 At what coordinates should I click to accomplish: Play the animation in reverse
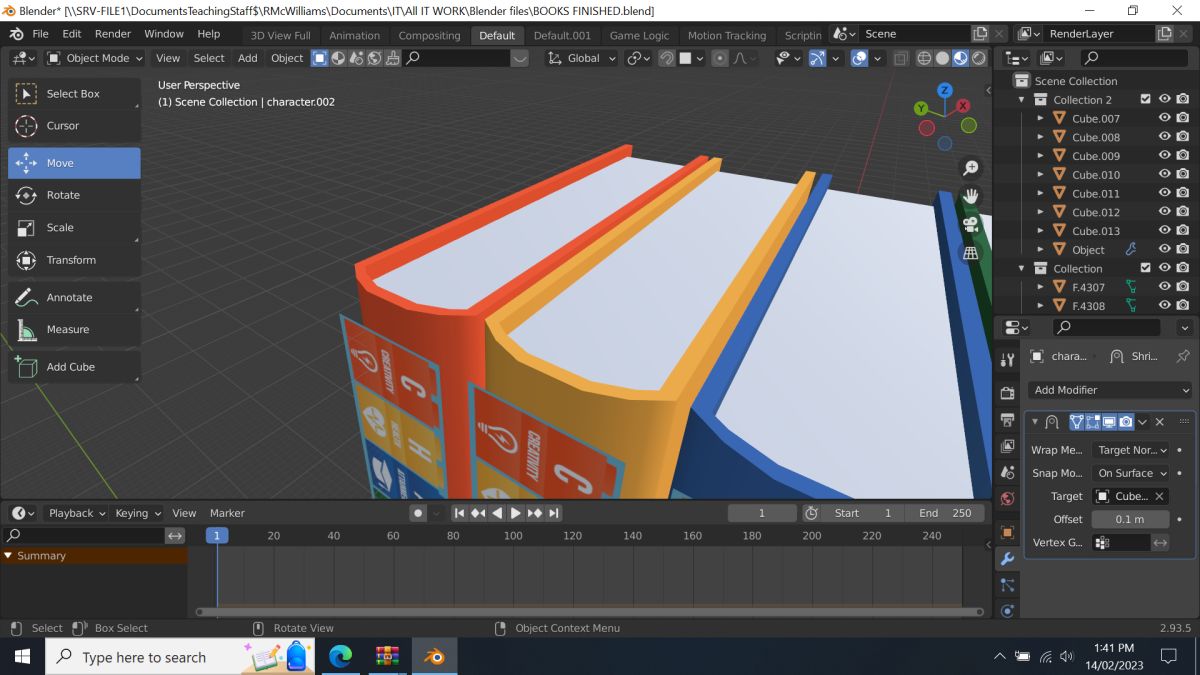point(497,513)
